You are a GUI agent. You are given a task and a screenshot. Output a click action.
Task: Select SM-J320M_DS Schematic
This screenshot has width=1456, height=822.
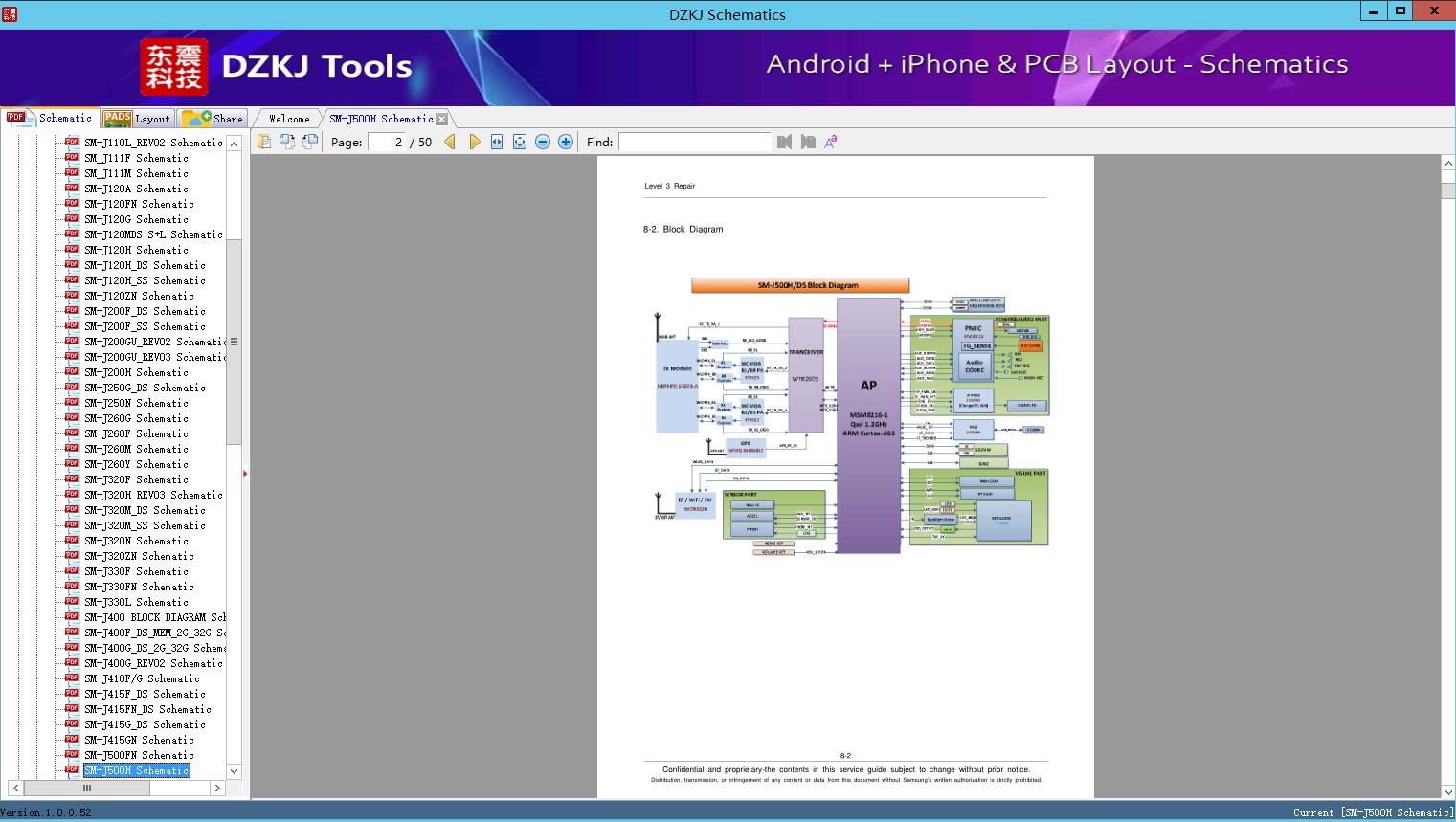145,510
